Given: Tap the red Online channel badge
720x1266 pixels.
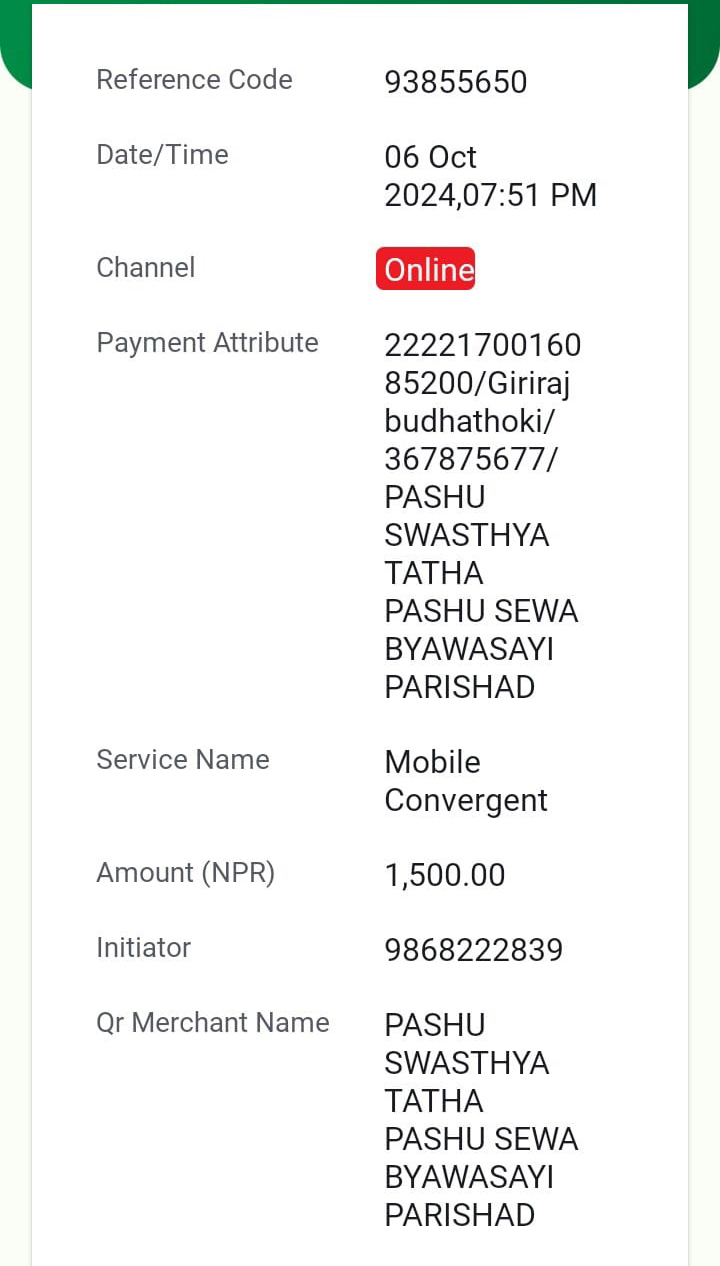Looking at the screenshot, I should 425,269.
